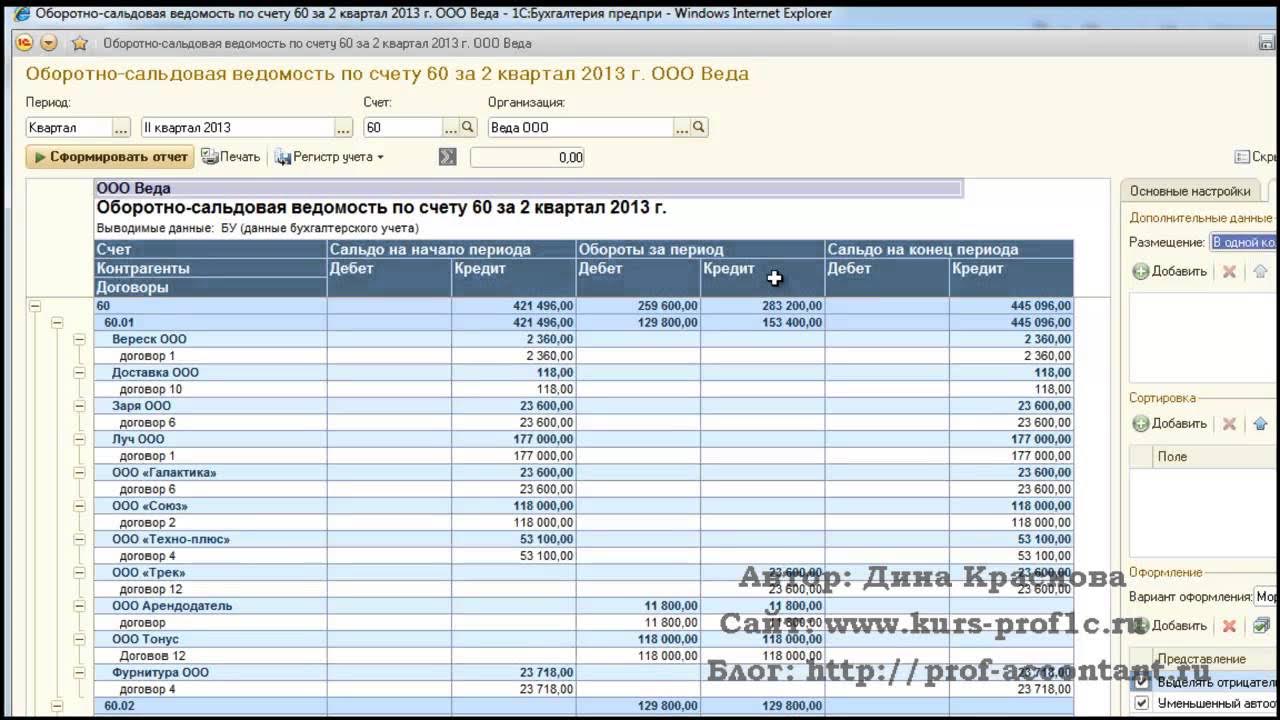Click the favorites star icon
The width and height of the screenshot is (1280, 720).
(x=80, y=43)
